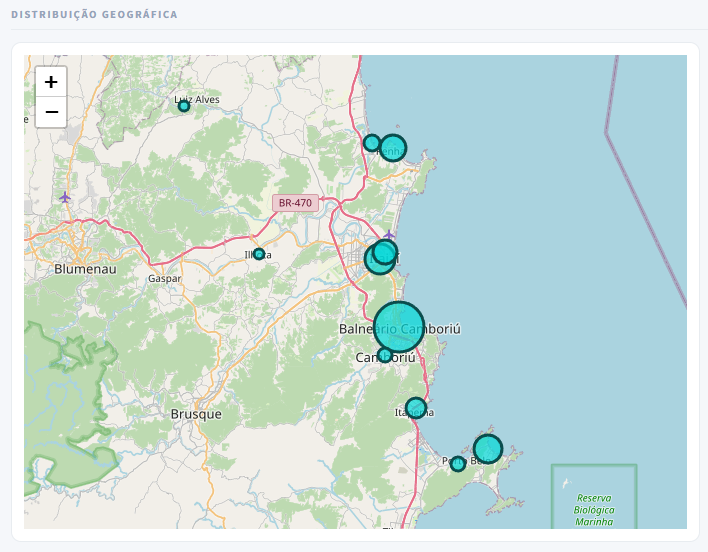Click the Distribuição Geográfica section heading
The height and width of the screenshot is (552, 708).
pyautogui.click(x=94, y=15)
